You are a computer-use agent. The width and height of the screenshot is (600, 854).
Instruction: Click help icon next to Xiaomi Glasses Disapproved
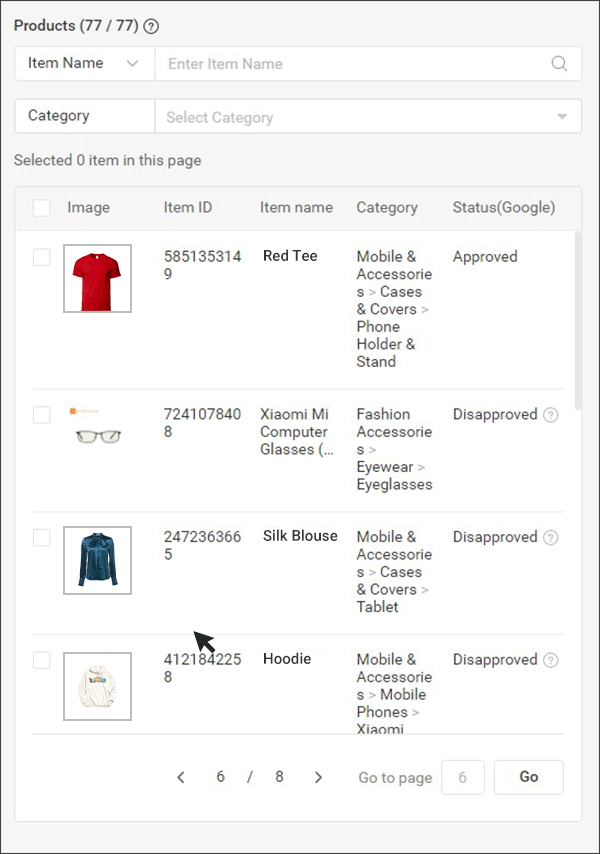550,415
